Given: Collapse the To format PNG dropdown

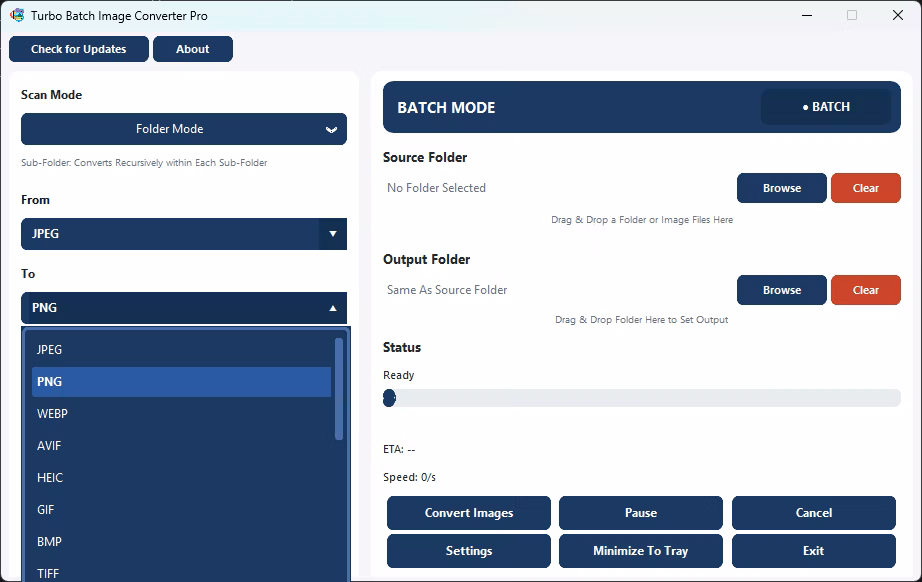Looking at the screenshot, I should tap(184, 308).
